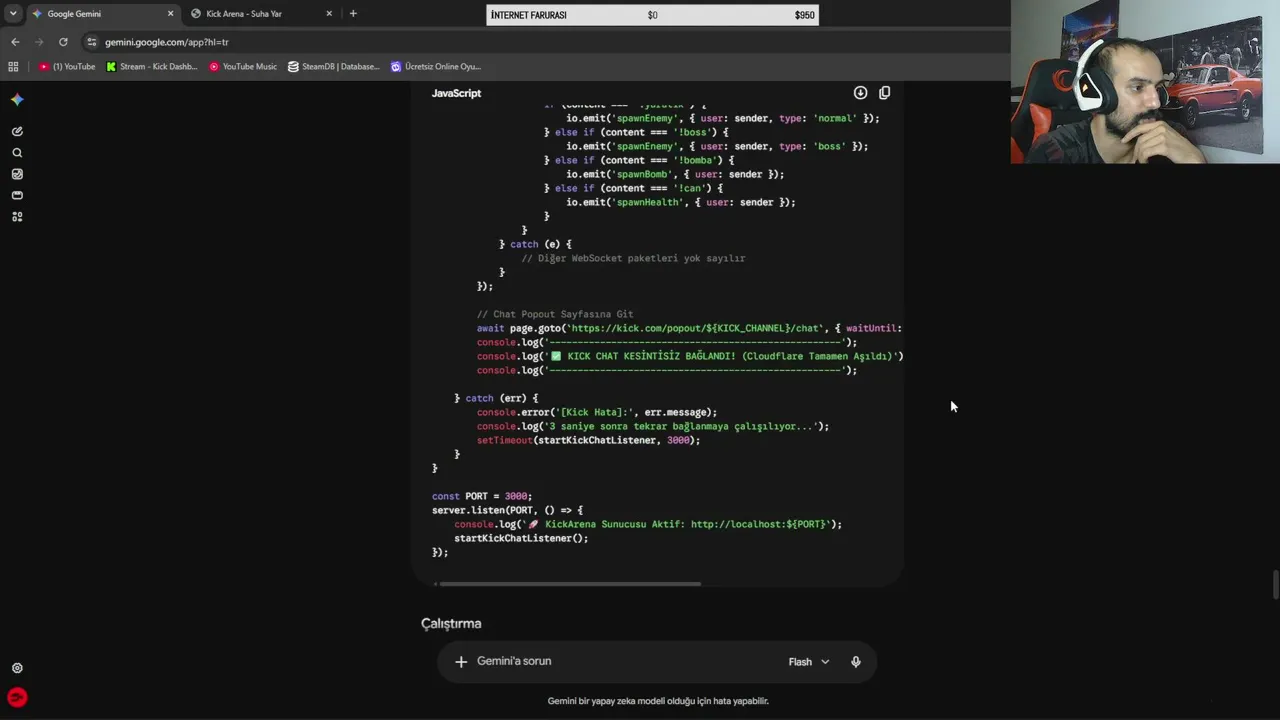Click the "await page.goto" code line
1280x720 pixels.
pyautogui.click(x=689, y=328)
